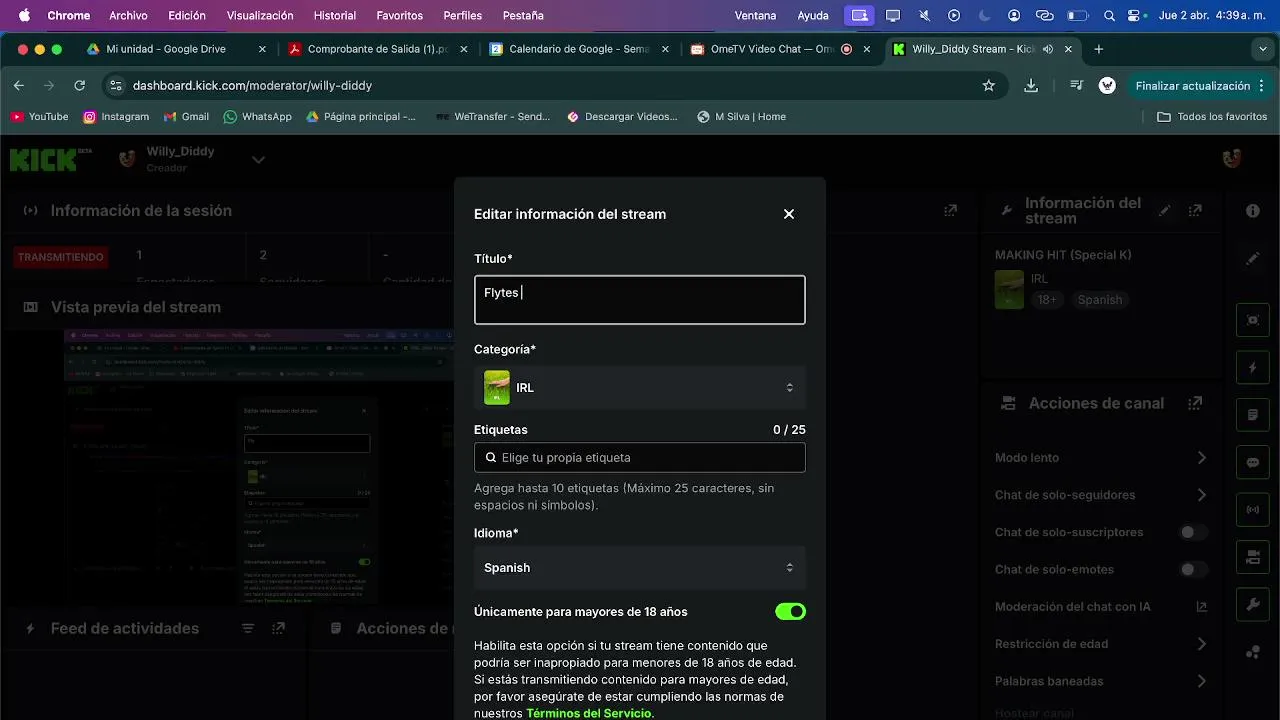Open the Feed de actividades filter icon
This screenshot has height=720, width=1280.
pyautogui.click(x=248, y=629)
